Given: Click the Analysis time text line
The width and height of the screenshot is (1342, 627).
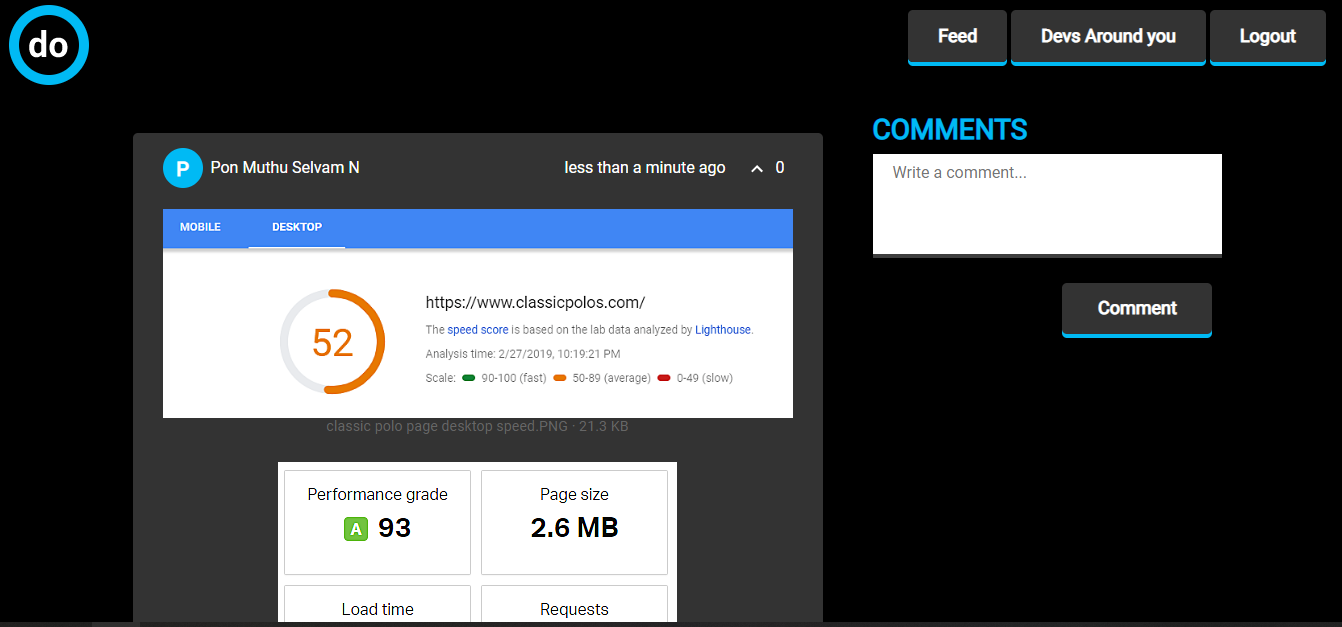Looking at the screenshot, I should click(523, 354).
